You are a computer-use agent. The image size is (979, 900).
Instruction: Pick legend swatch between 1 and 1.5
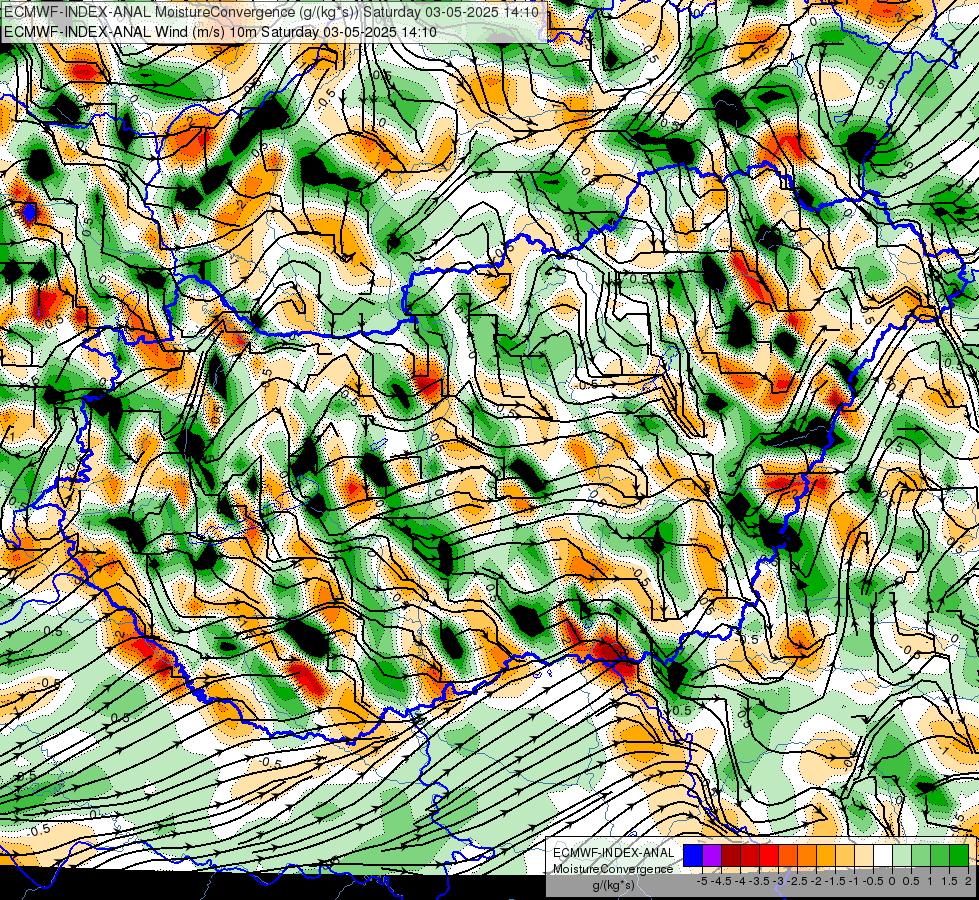940,855
